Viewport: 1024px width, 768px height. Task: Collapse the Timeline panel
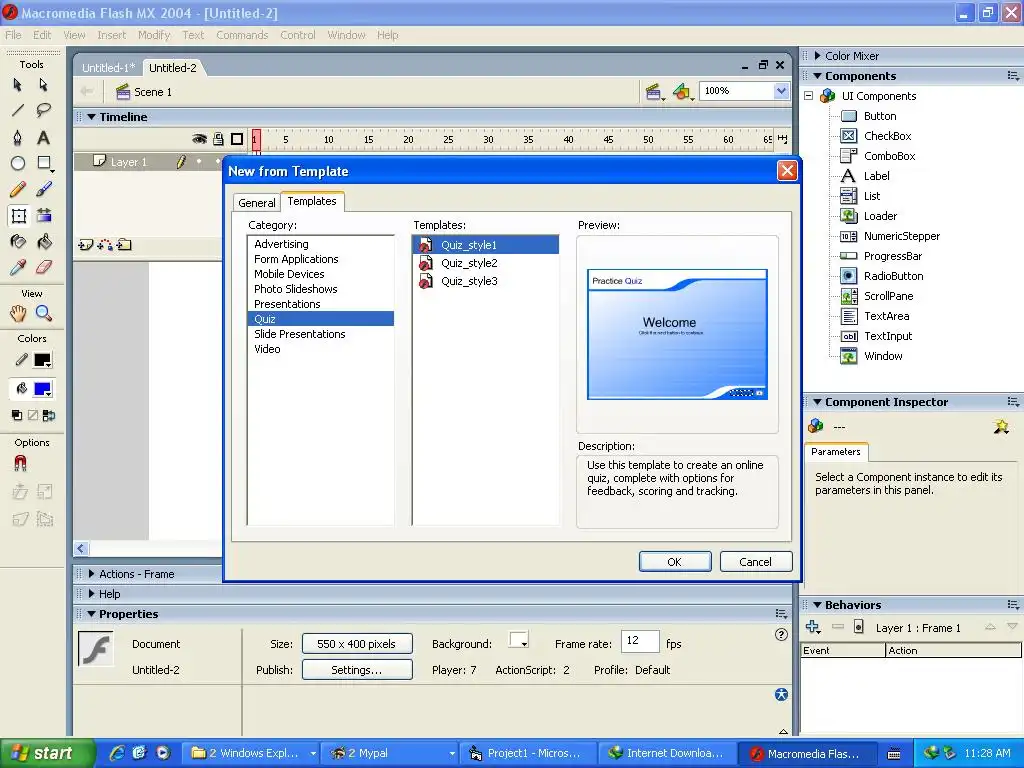pos(91,117)
